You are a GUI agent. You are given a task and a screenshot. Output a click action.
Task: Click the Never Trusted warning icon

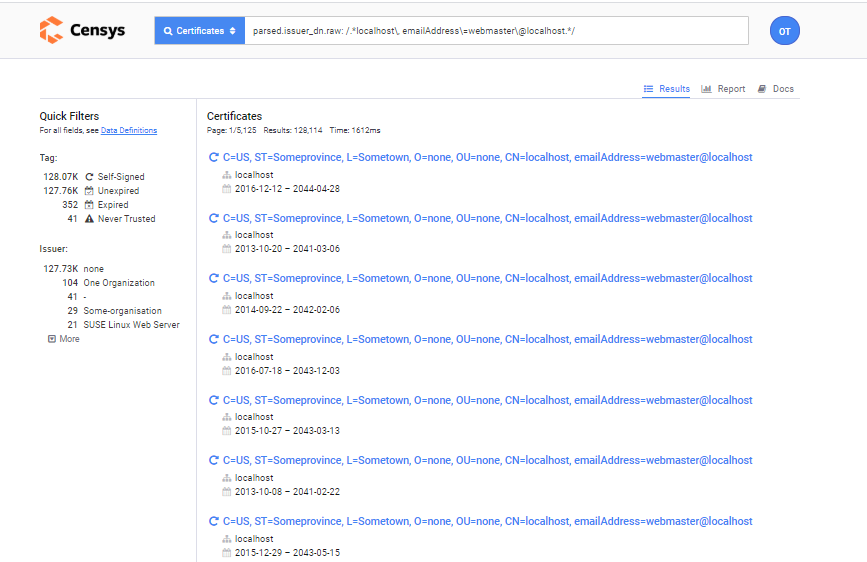click(89, 219)
